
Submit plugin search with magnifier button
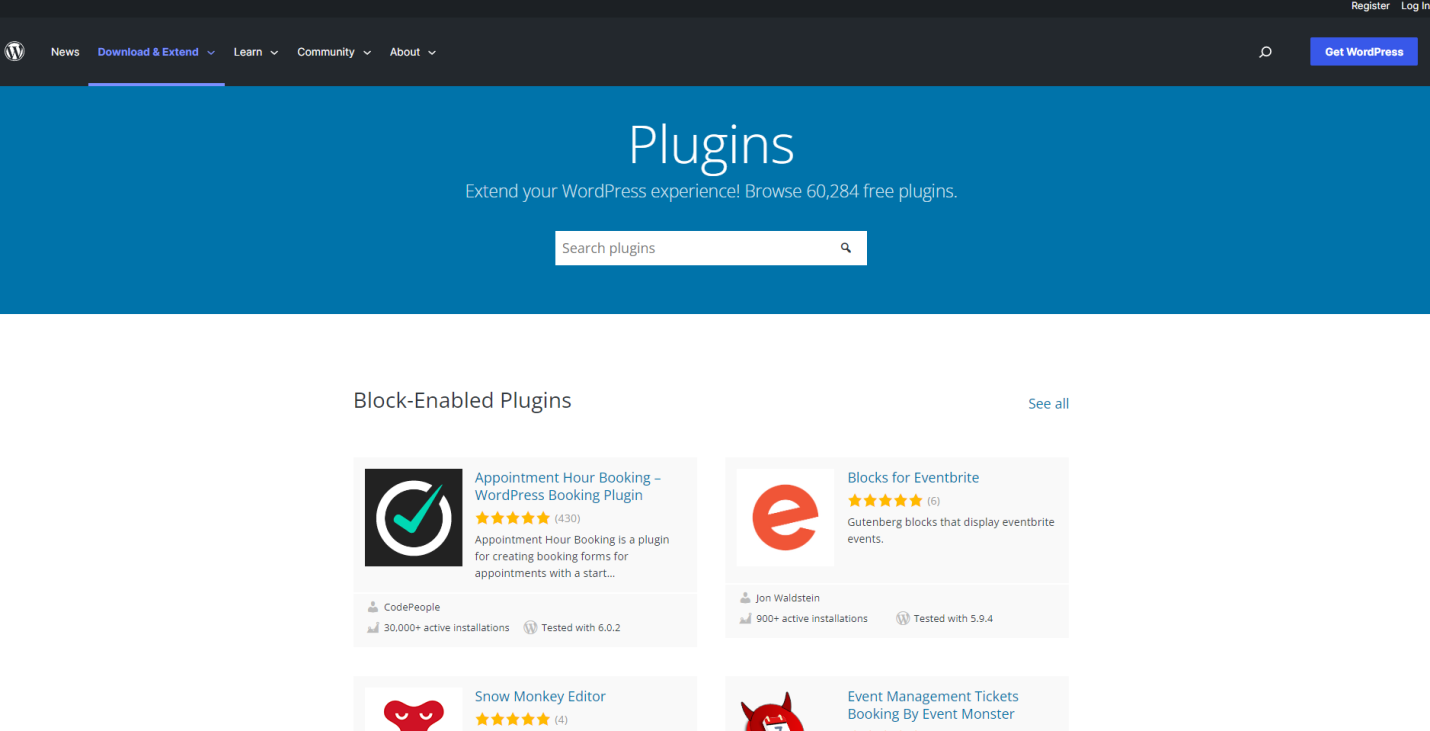[x=846, y=248]
